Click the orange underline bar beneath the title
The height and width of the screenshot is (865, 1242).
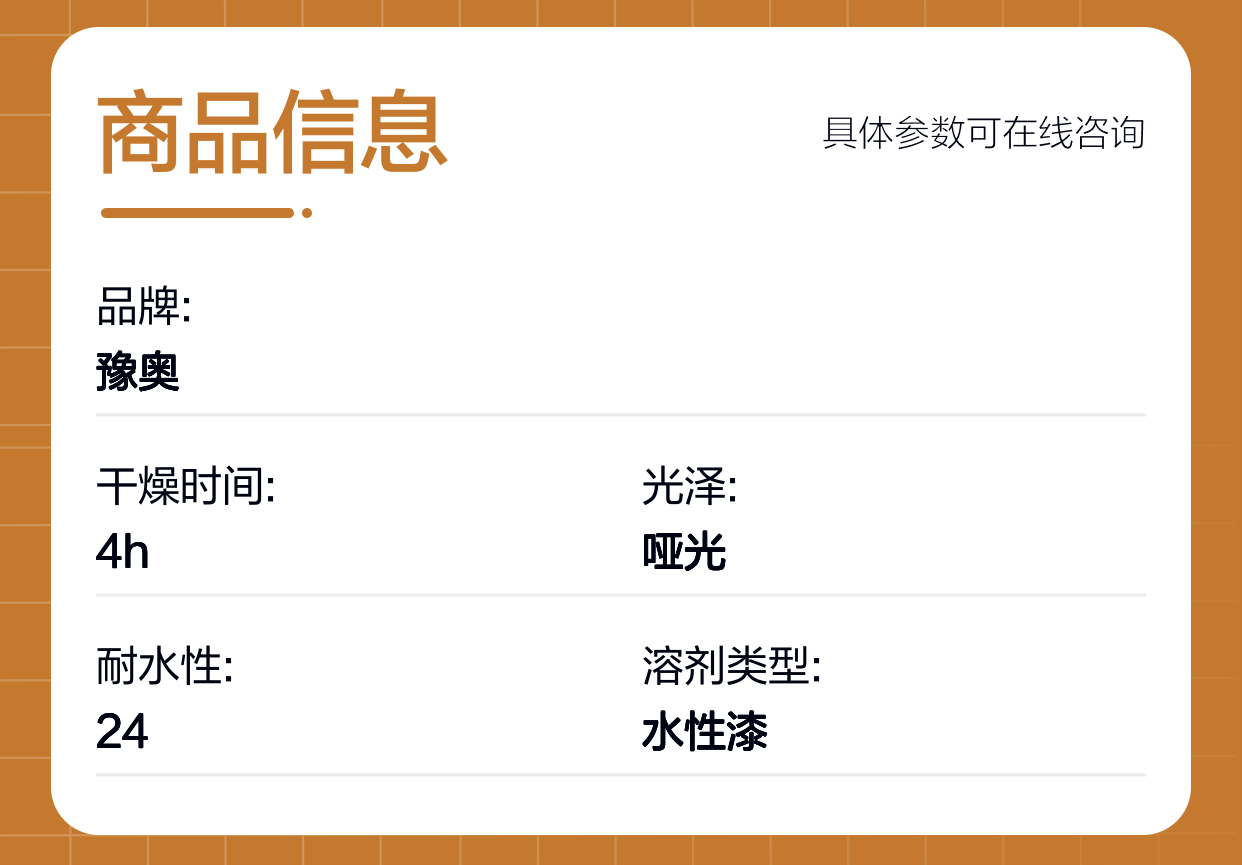[197, 213]
